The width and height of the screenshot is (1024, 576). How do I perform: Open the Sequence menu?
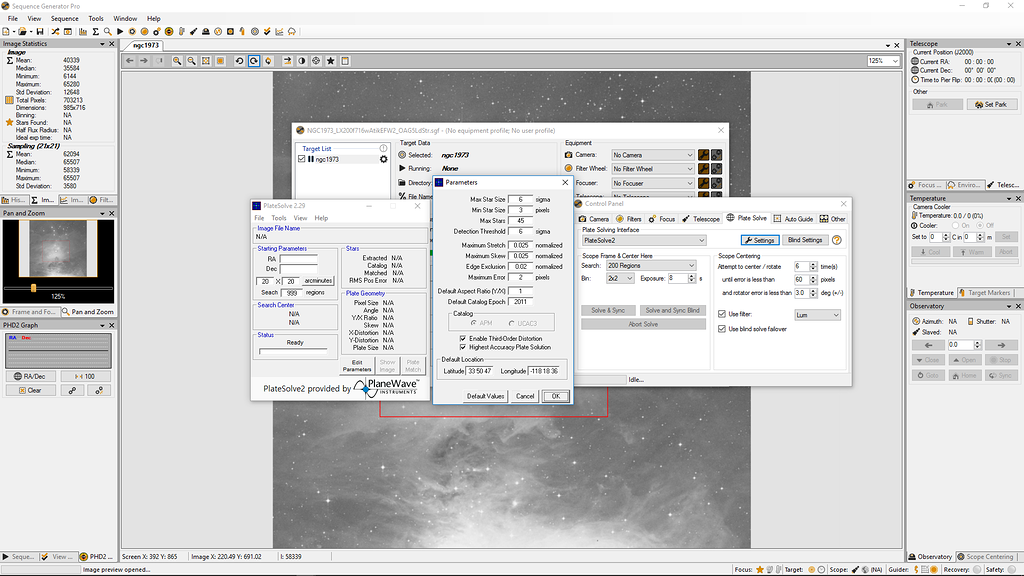[64, 18]
